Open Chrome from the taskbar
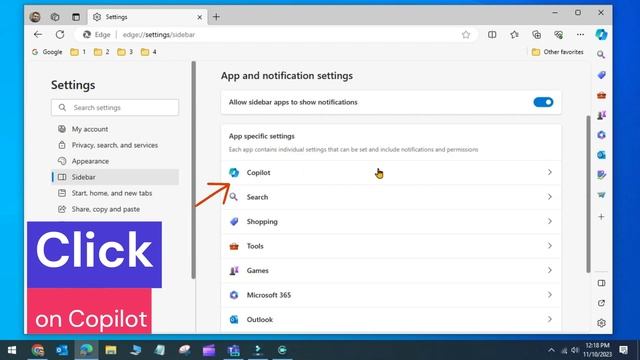This screenshot has height=360, width=640. point(38,350)
